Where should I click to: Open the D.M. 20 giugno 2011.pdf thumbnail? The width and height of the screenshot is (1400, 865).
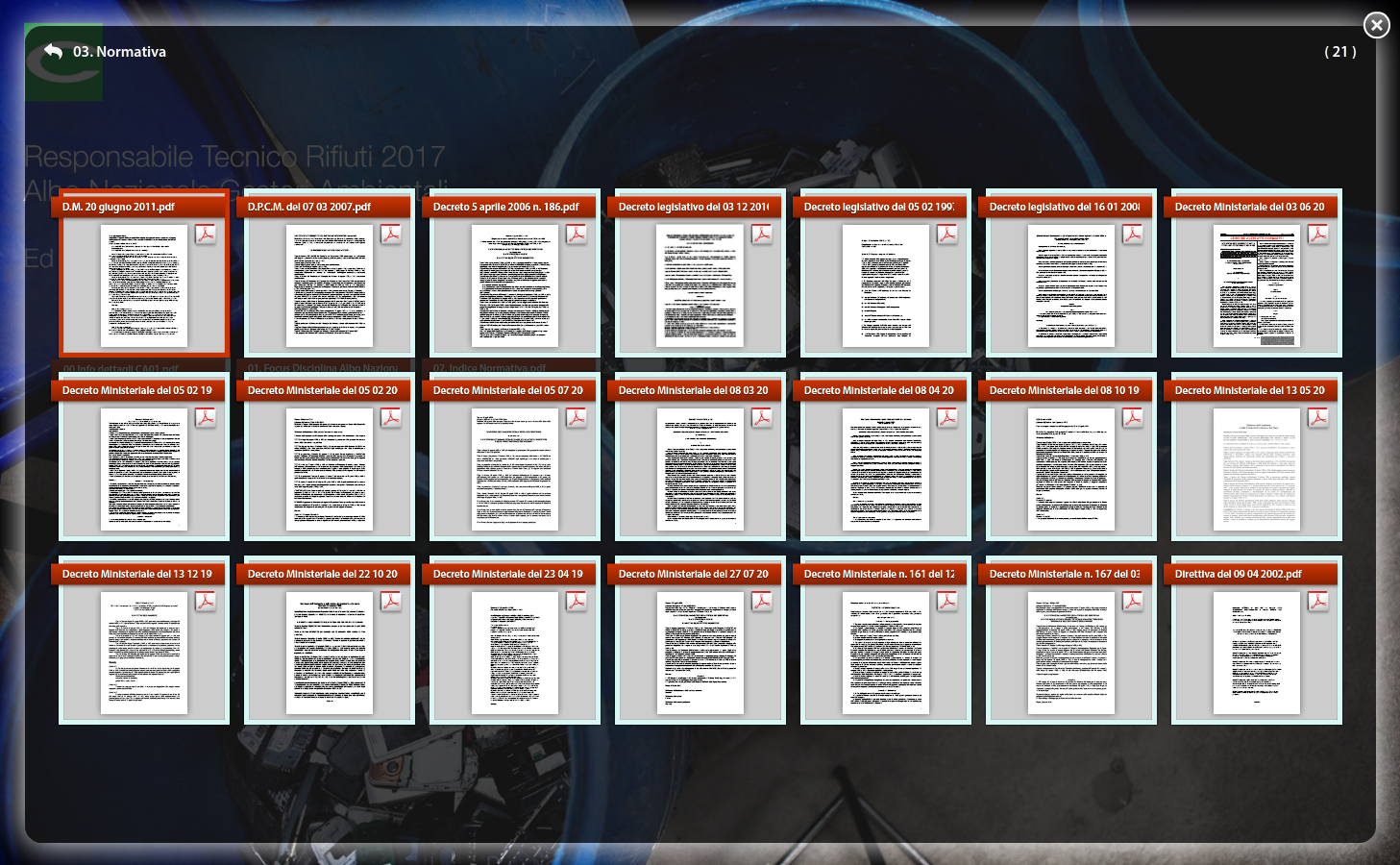(x=144, y=286)
